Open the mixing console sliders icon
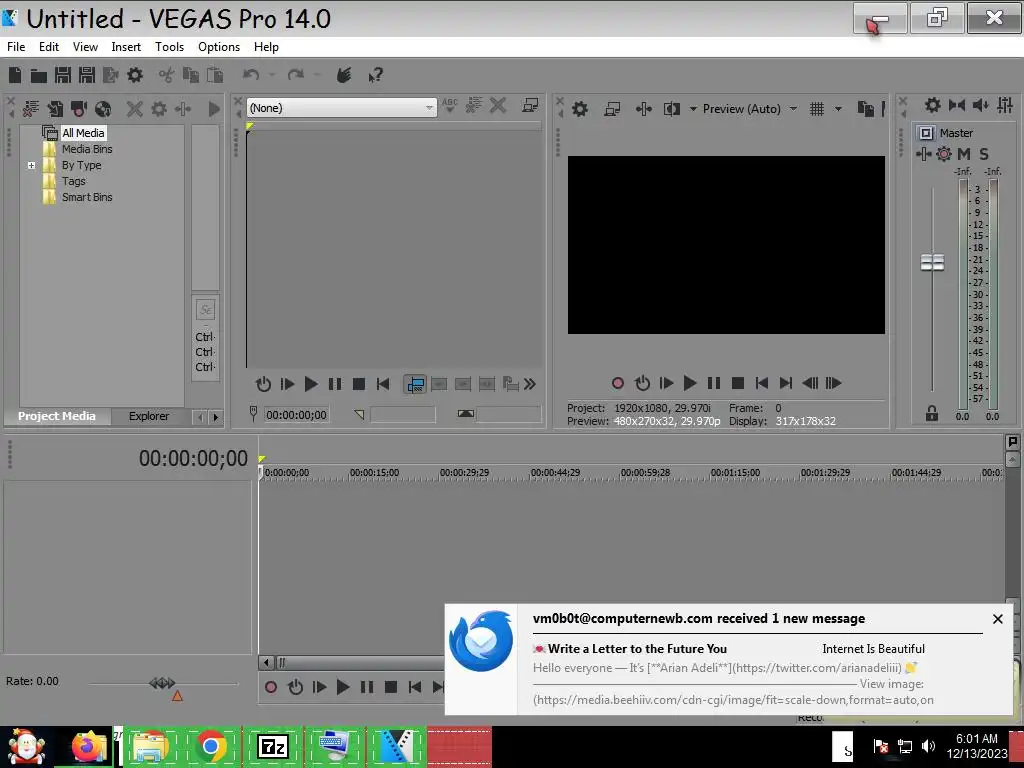Image resolution: width=1024 pixels, height=768 pixels. pos(1005,105)
